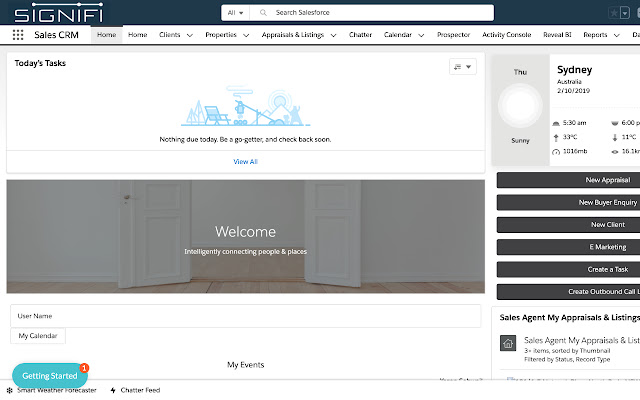Click the Search Salesforce field
The image size is (640, 400).
tap(371, 13)
